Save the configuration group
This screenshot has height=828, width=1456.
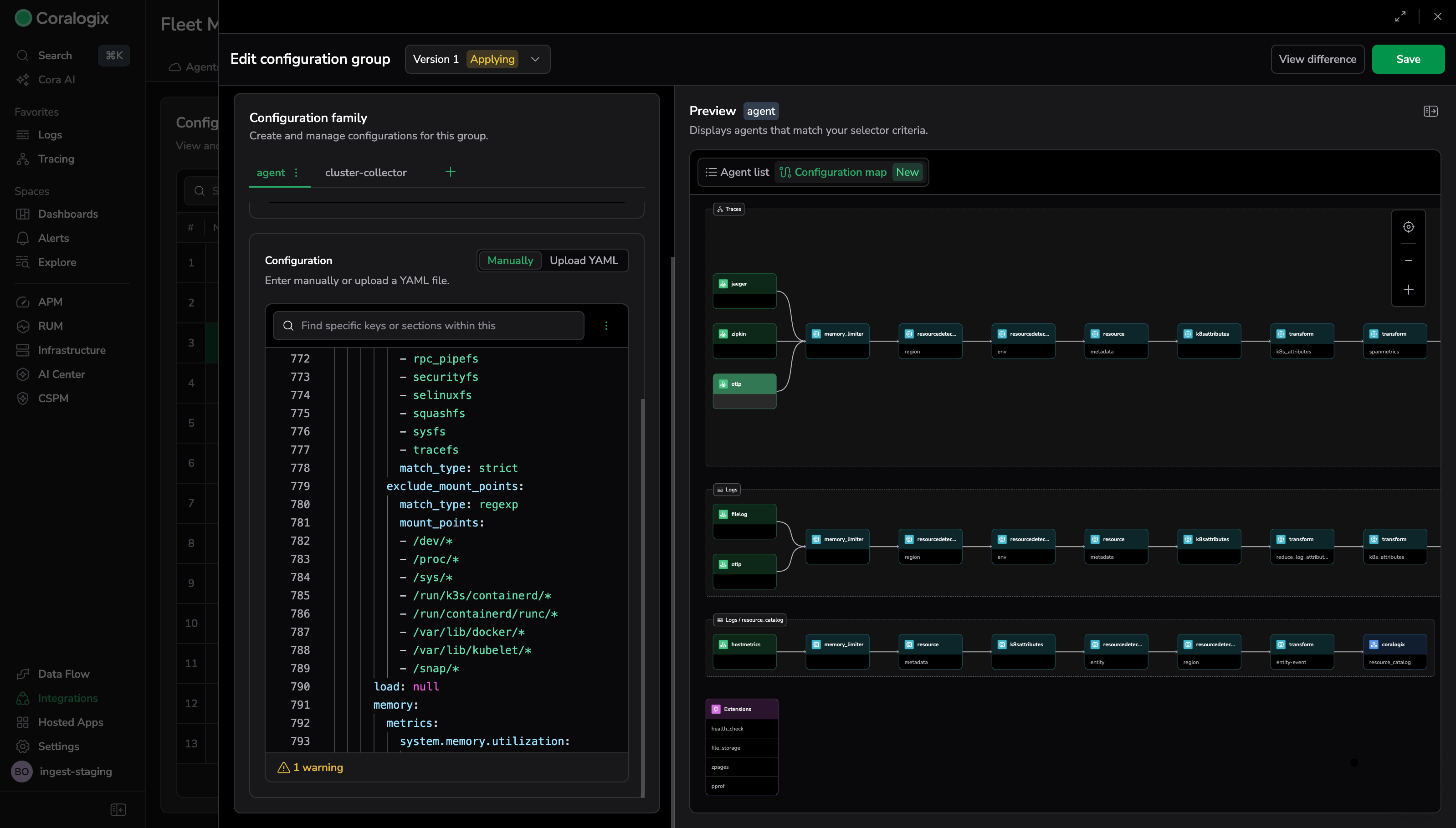pyautogui.click(x=1408, y=59)
